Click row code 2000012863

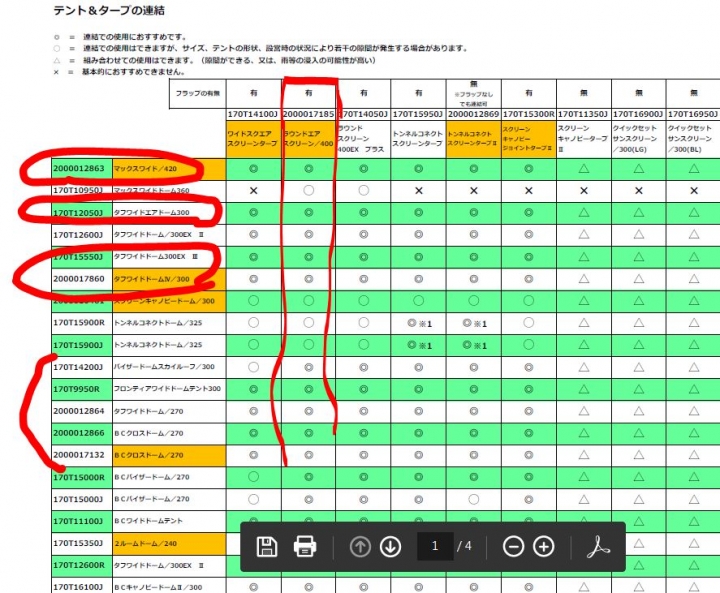(79, 169)
